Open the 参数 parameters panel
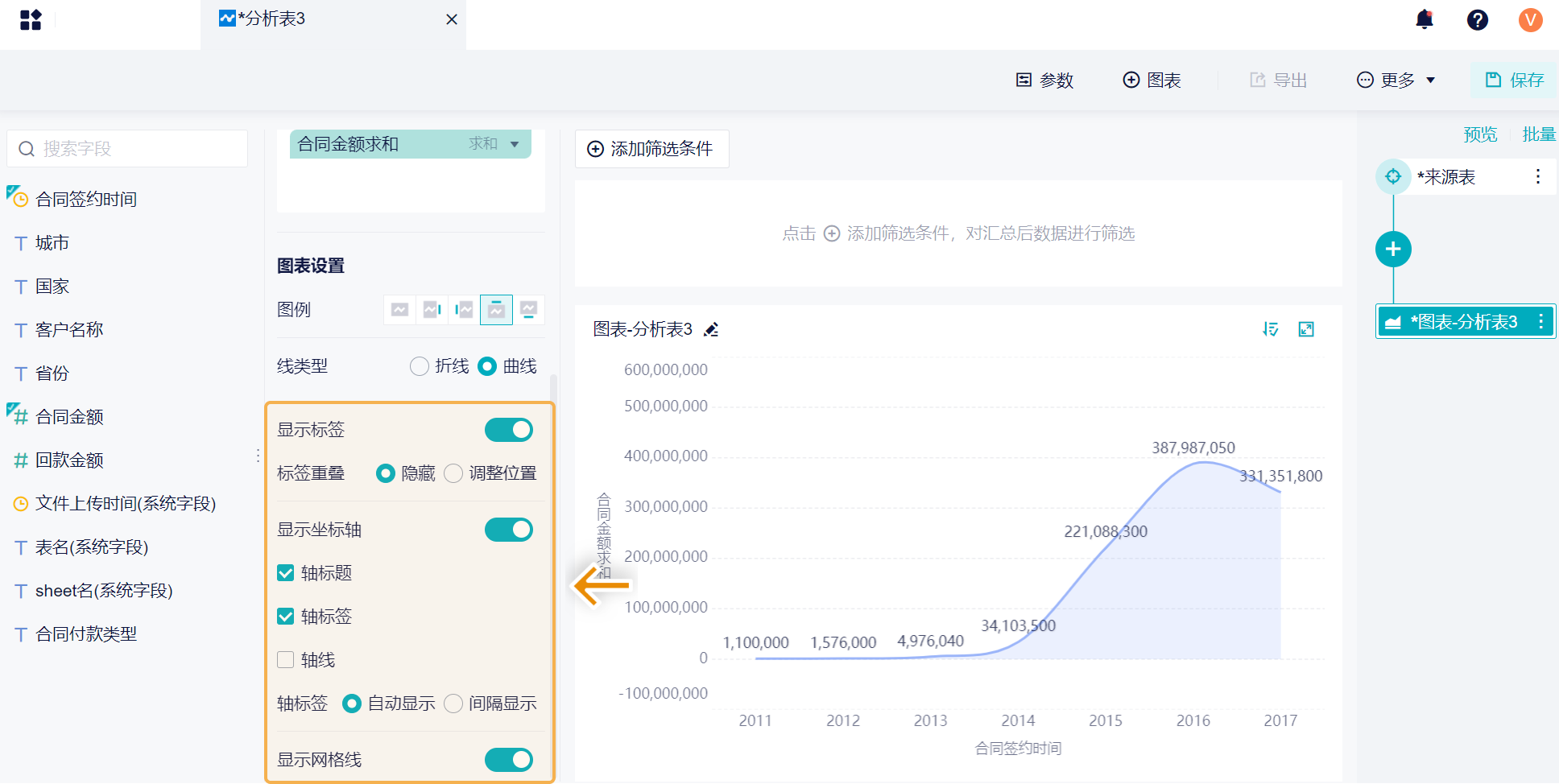The width and height of the screenshot is (1559, 784). pyautogui.click(x=1044, y=80)
